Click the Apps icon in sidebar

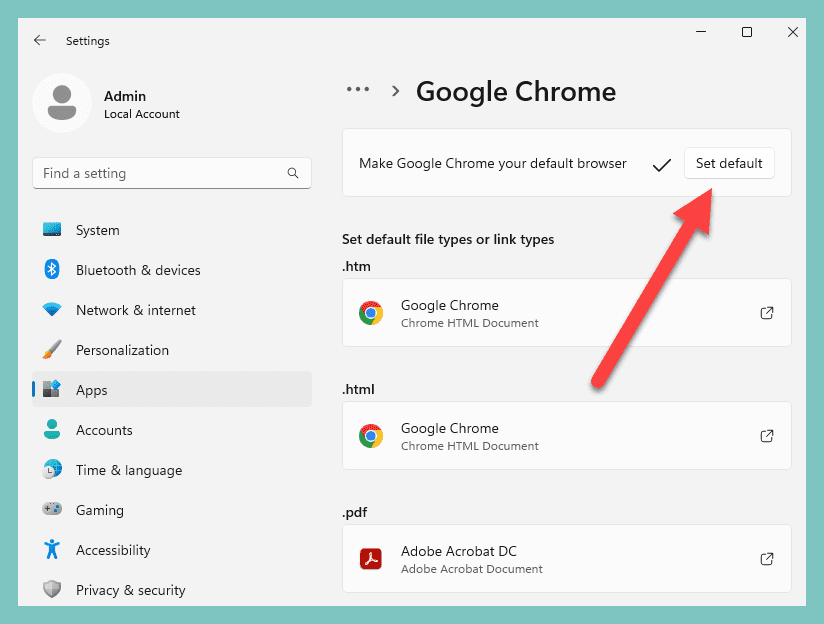pyautogui.click(x=52, y=390)
